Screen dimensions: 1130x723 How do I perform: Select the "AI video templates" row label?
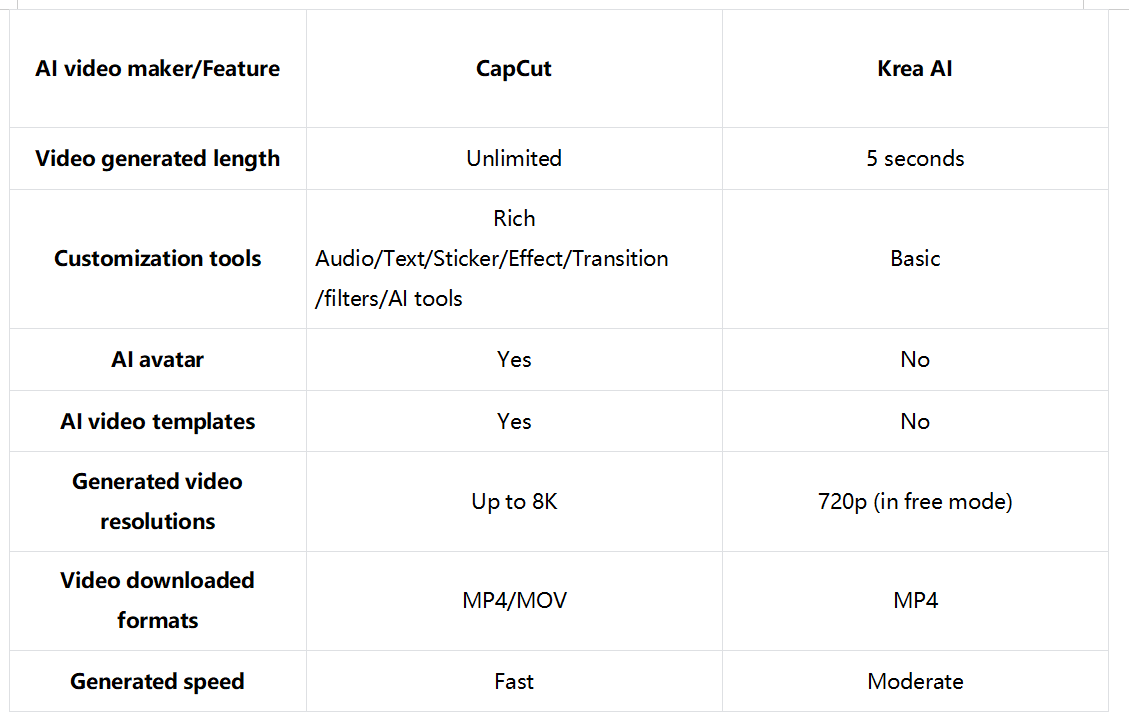click(158, 422)
